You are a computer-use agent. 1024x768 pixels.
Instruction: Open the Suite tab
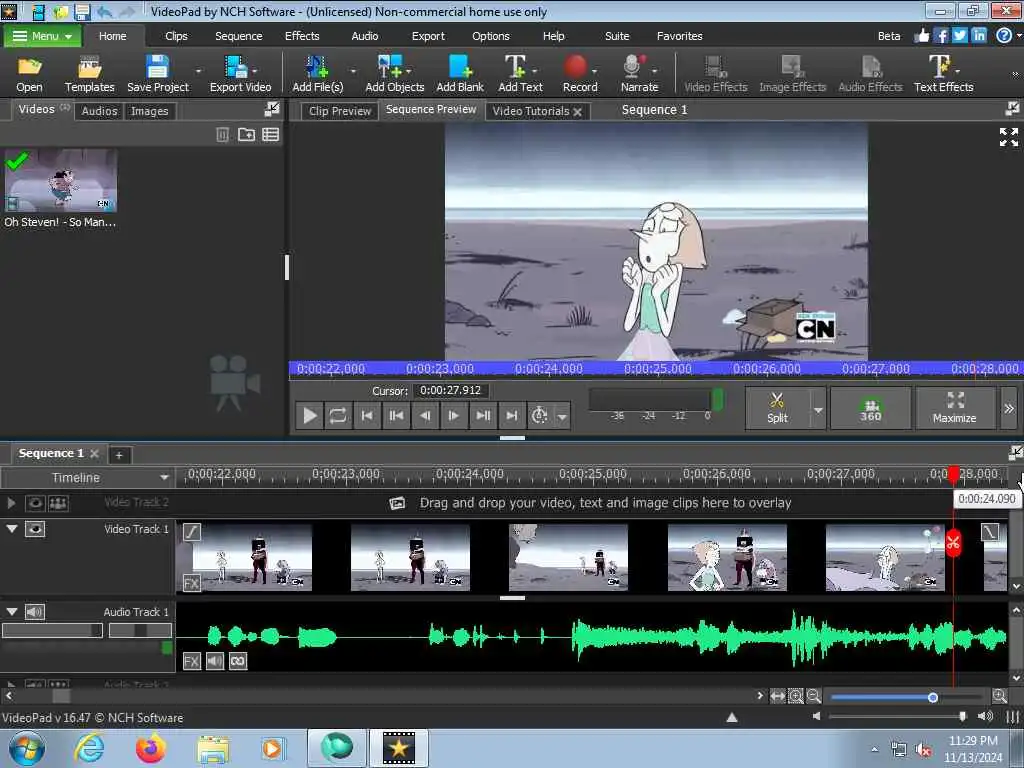click(x=616, y=36)
